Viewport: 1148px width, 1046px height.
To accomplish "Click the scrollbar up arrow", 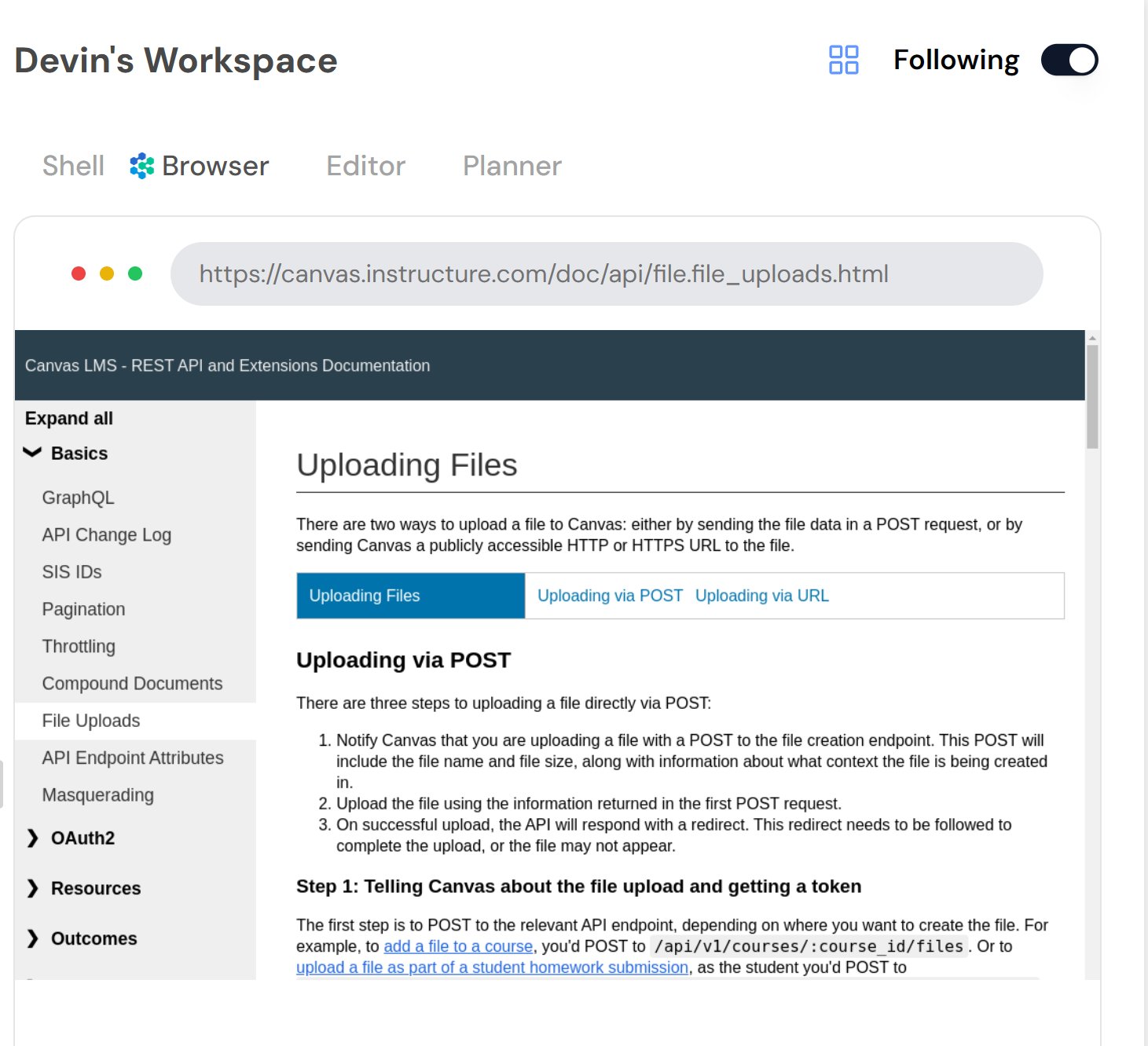I will (1092, 338).
